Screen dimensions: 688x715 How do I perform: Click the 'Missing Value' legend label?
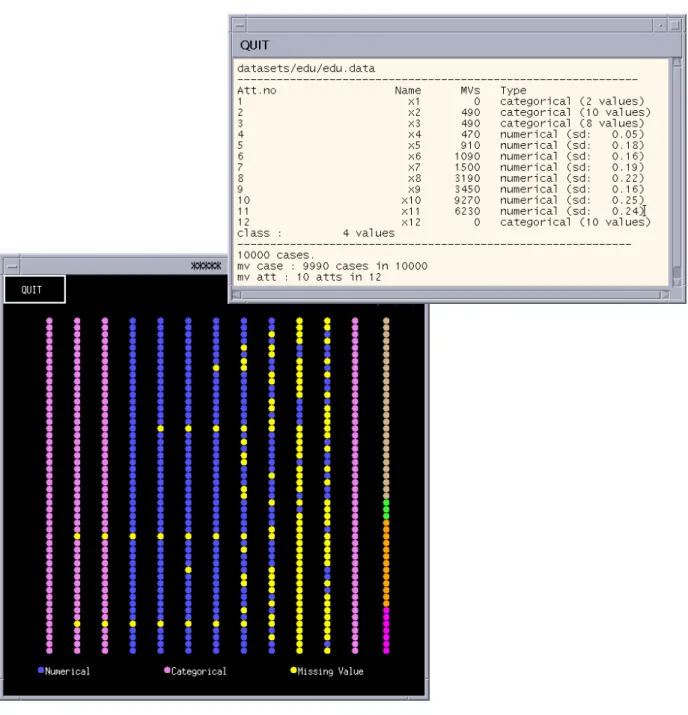pyautogui.click(x=331, y=671)
